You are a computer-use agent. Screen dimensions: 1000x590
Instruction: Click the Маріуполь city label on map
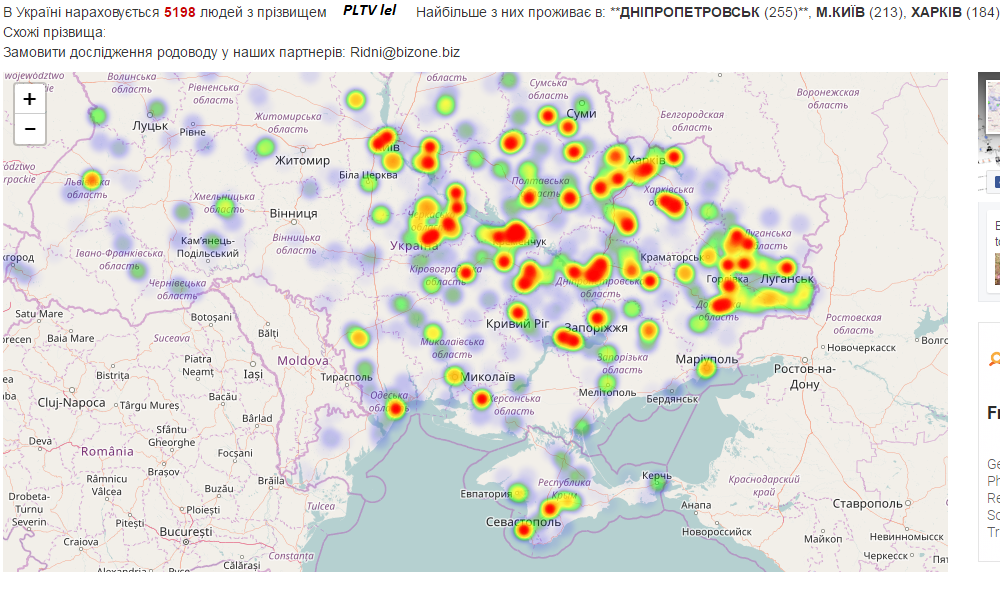(x=706, y=359)
